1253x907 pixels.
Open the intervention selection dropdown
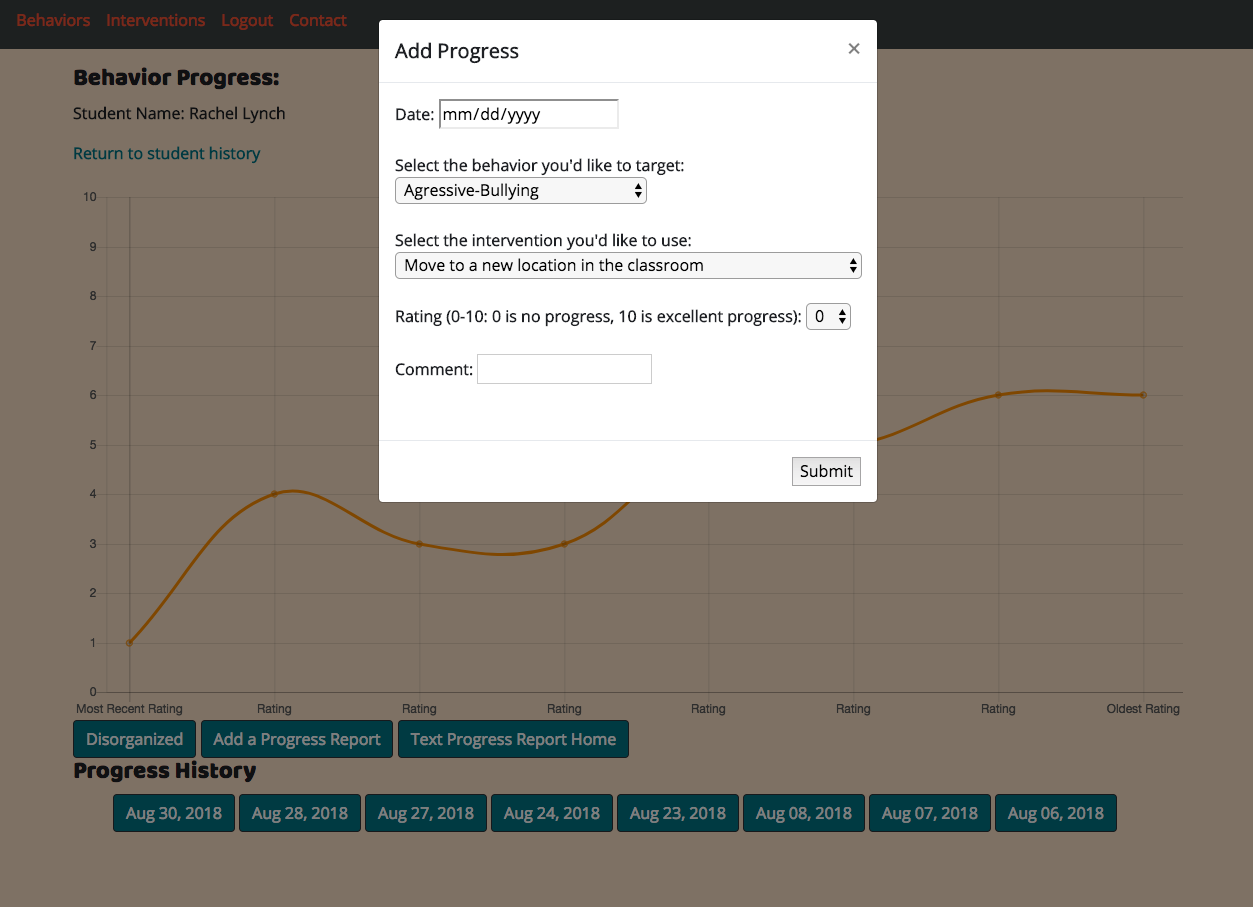[628, 265]
